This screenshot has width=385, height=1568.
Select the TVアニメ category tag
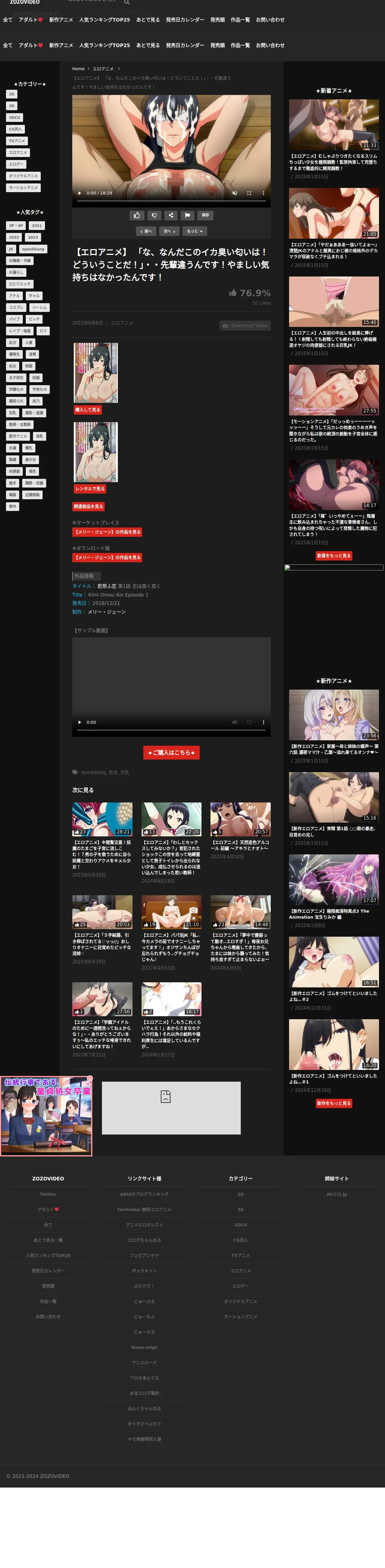[x=17, y=140]
